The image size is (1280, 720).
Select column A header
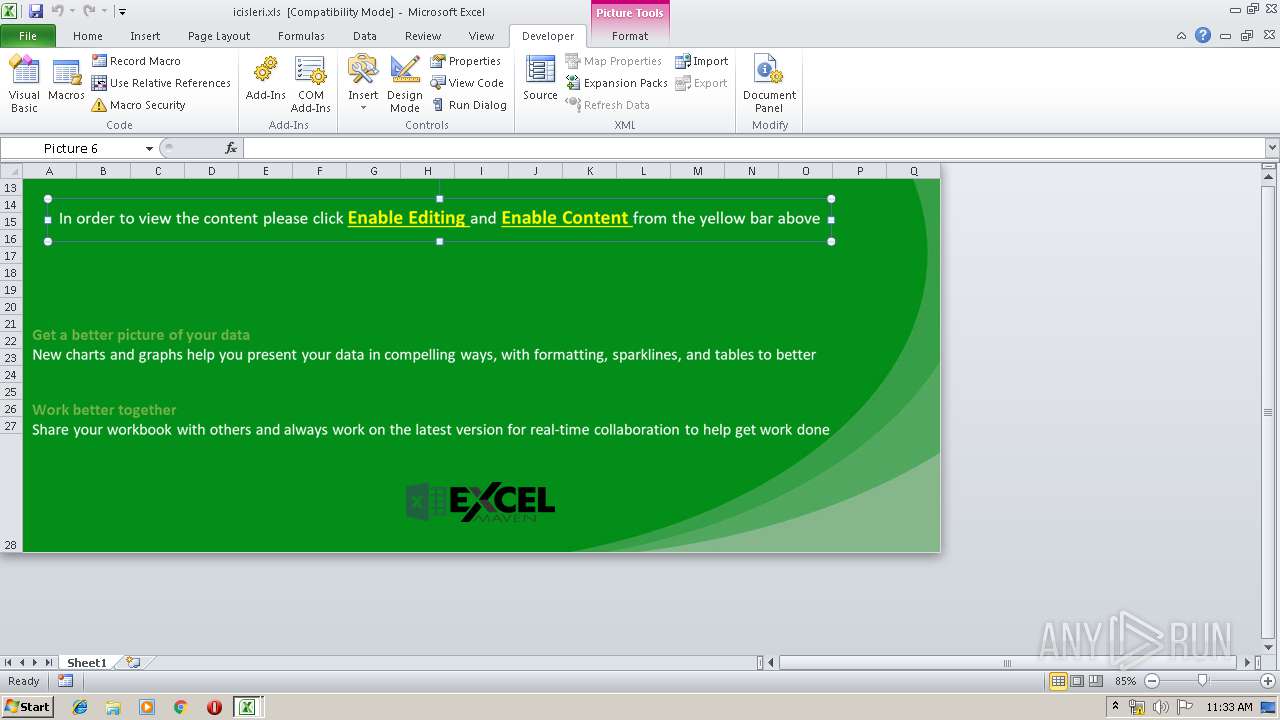point(49,171)
